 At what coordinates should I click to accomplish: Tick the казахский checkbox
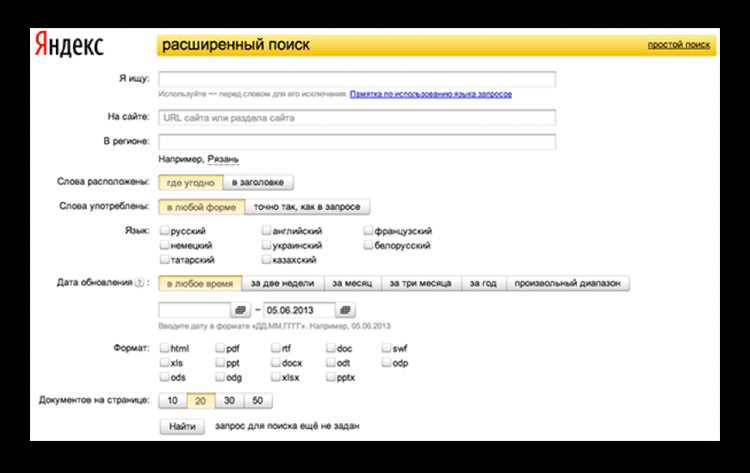[x=266, y=259]
